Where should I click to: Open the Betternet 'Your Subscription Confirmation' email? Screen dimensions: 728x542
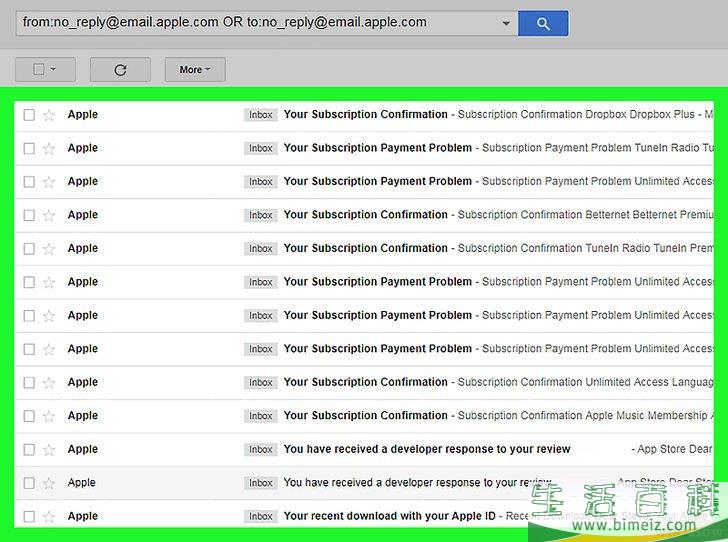click(365, 215)
